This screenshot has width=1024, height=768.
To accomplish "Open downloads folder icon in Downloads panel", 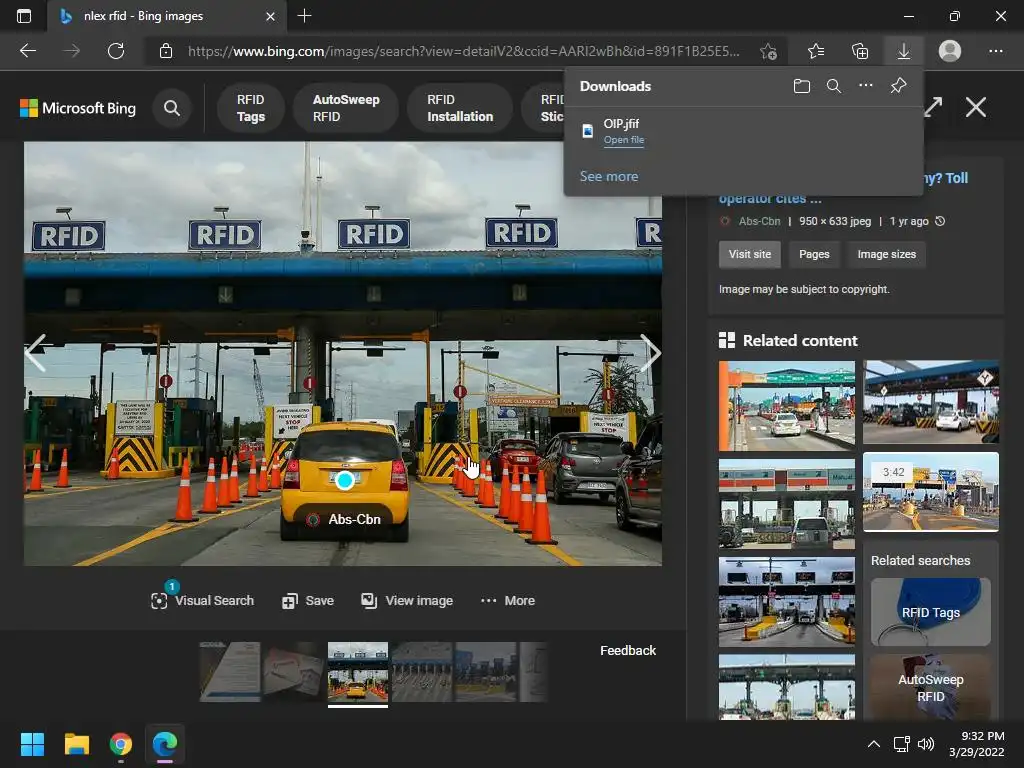I will tap(801, 86).
